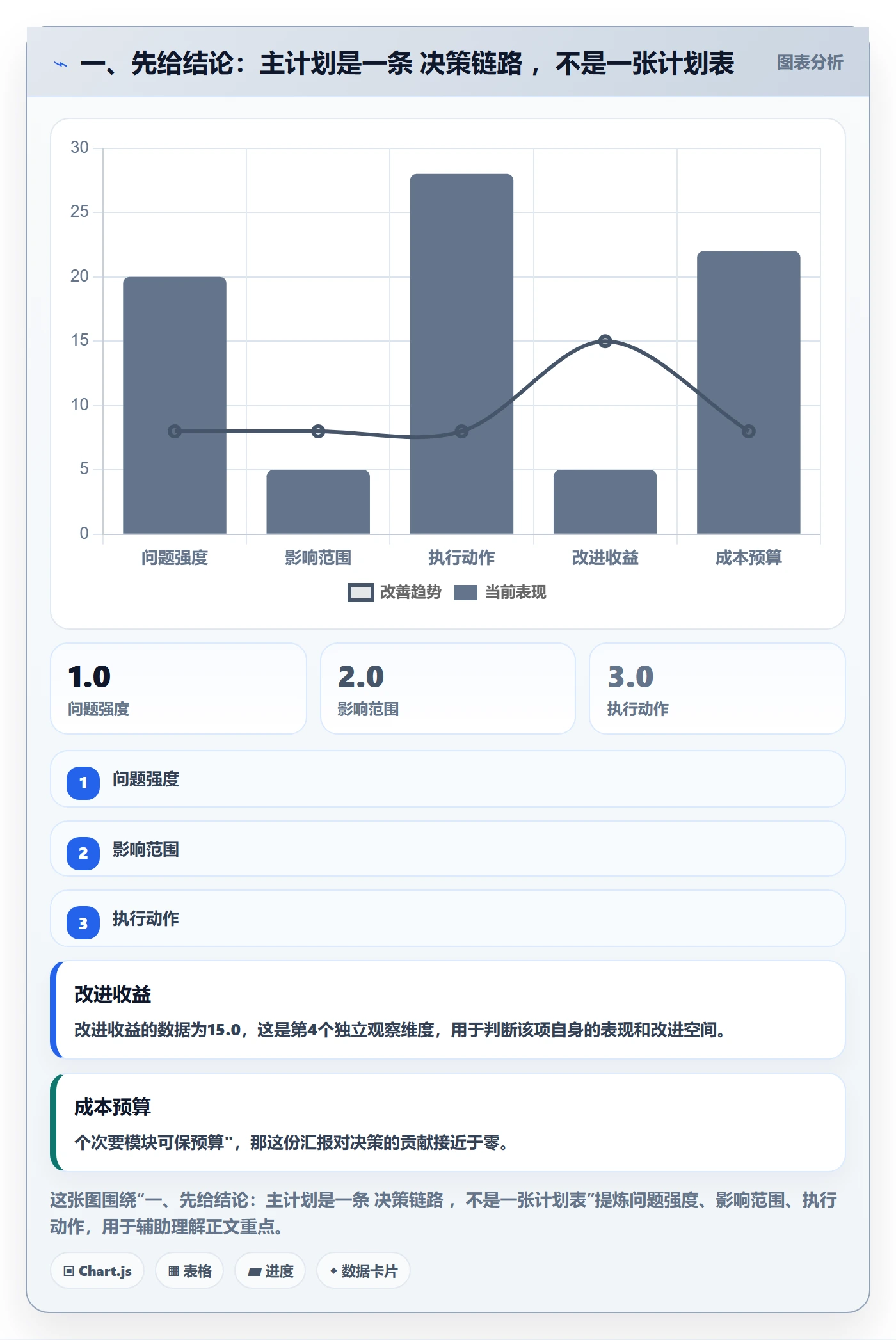The image size is (896, 1340).
Task: Click the 进度 tag chip
Action: point(270,1271)
